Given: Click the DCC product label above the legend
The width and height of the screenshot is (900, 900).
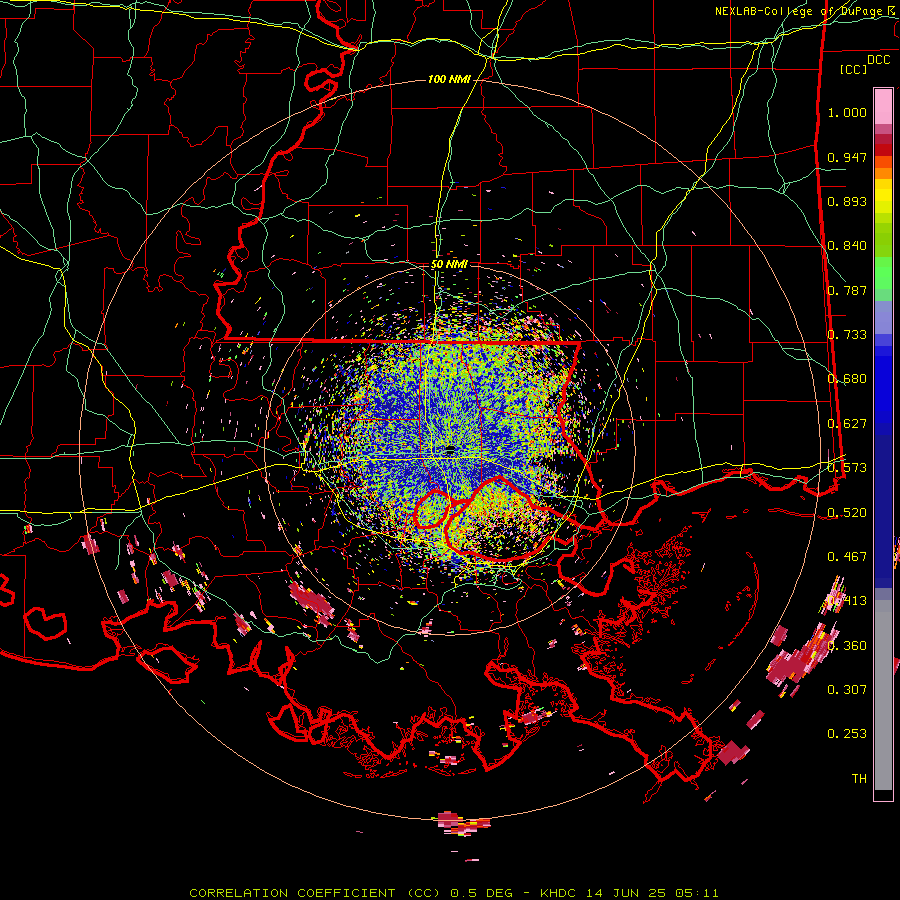Looking at the screenshot, I should [878, 60].
